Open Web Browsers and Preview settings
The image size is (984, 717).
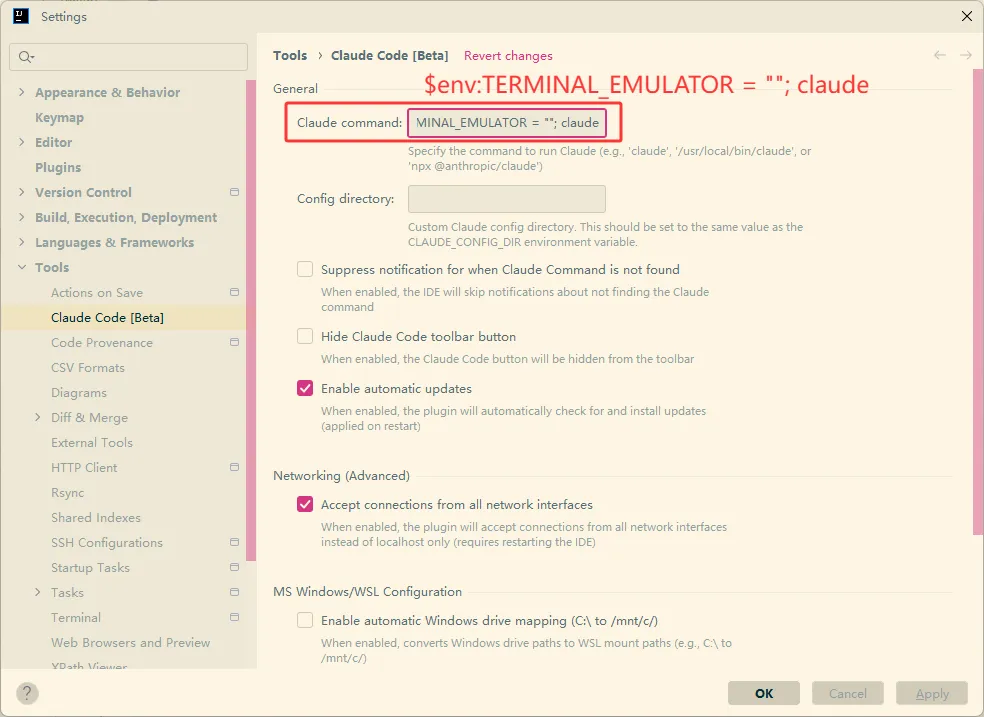[x=131, y=642]
